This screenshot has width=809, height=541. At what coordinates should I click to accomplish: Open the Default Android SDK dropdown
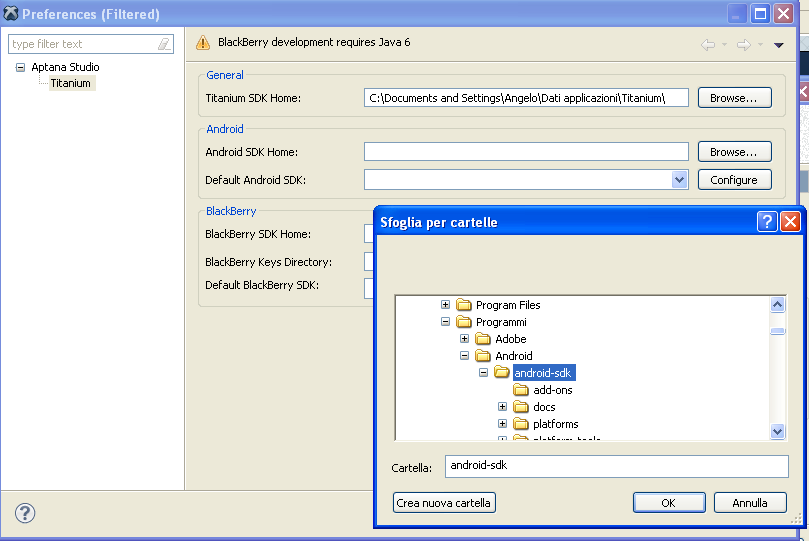tap(679, 180)
